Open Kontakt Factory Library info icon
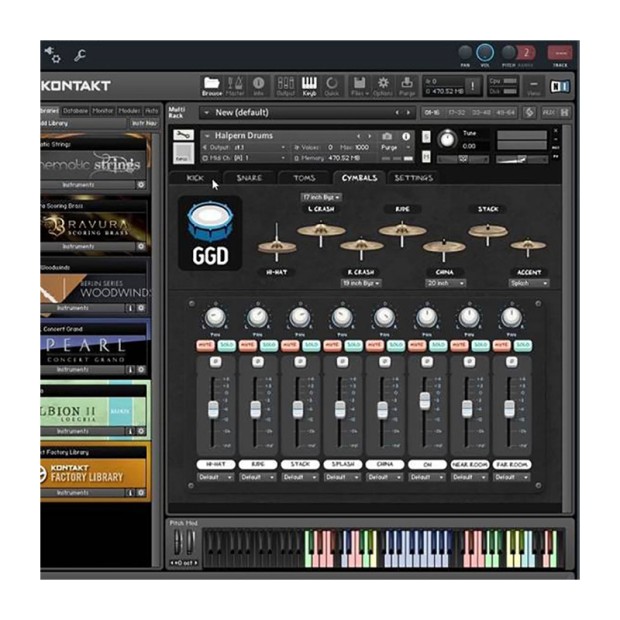 coord(130,493)
